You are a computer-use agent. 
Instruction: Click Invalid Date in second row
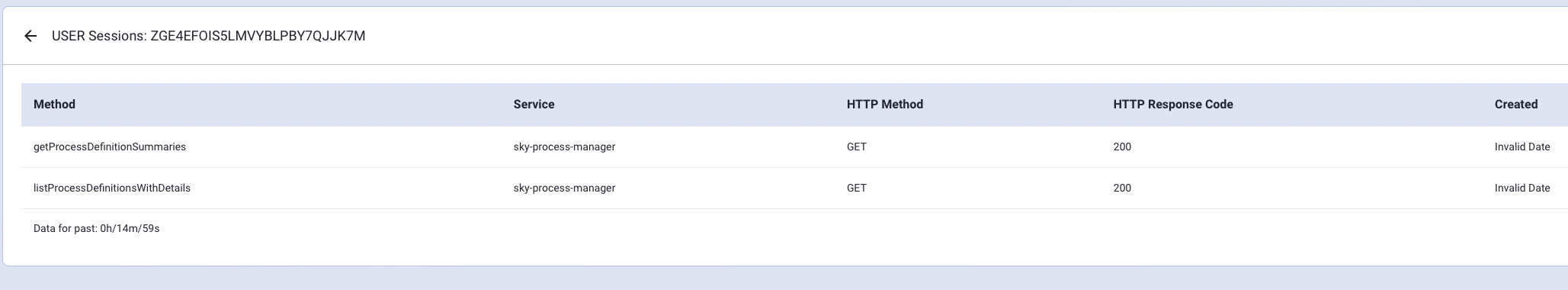1522,188
